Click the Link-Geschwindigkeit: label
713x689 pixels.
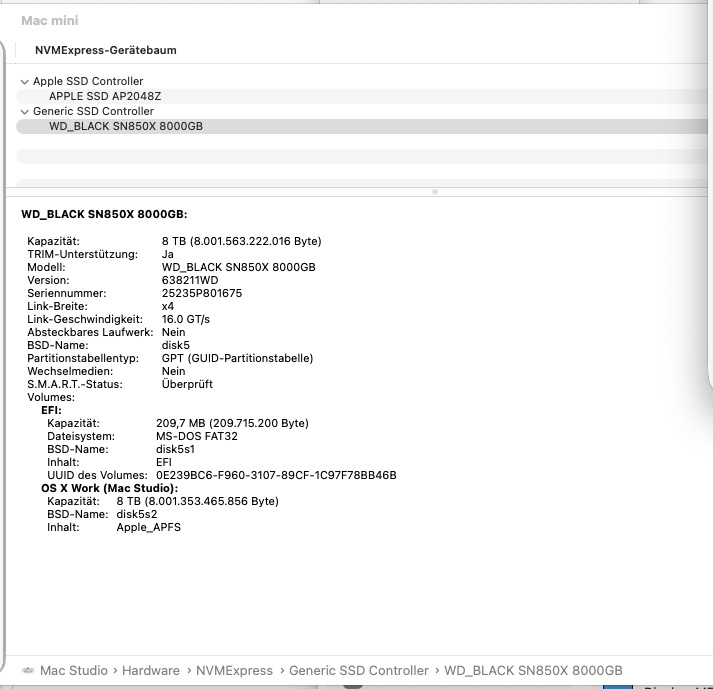pyautogui.click(x=85, y=319)
